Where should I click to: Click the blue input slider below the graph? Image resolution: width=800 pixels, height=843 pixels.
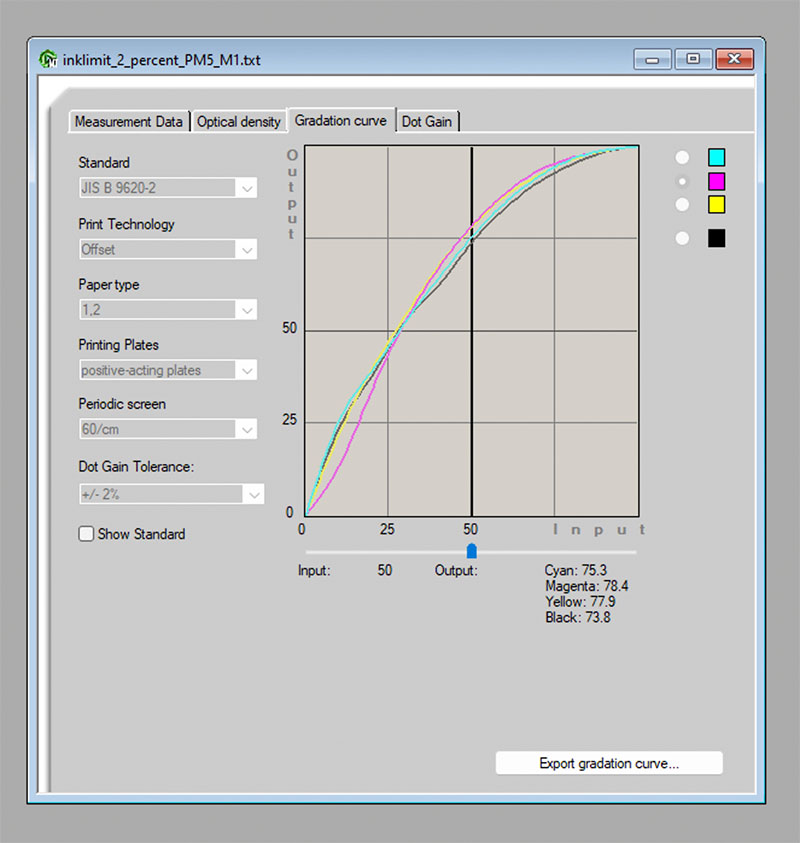tap(470, 550)
